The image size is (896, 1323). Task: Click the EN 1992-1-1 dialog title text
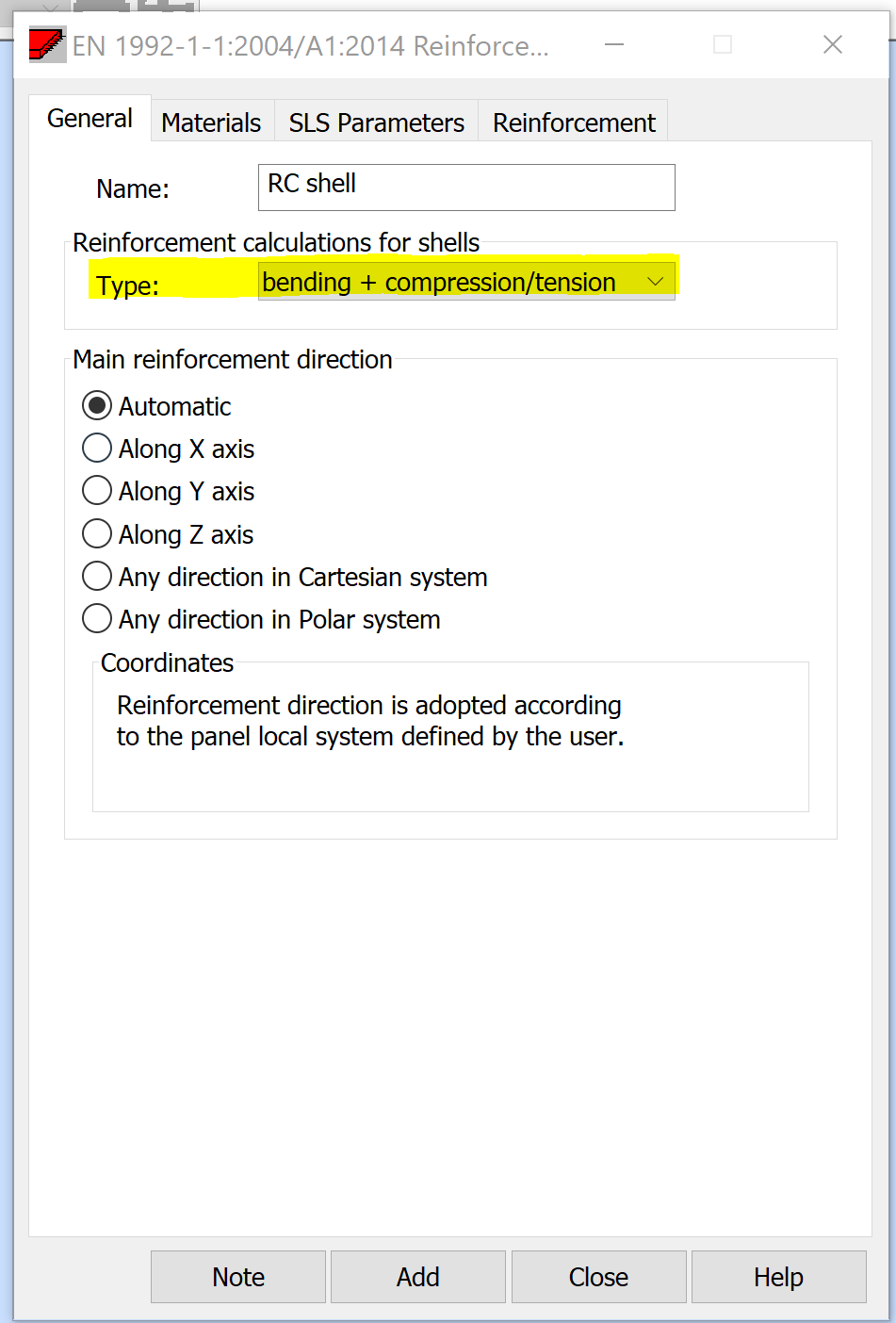point(310,45)
